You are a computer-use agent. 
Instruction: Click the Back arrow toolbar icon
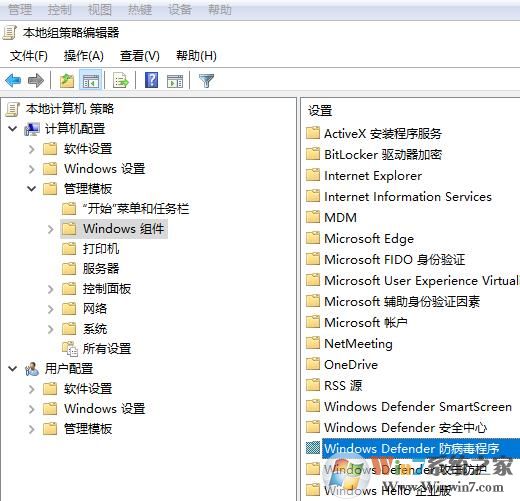tap(13, 80)
